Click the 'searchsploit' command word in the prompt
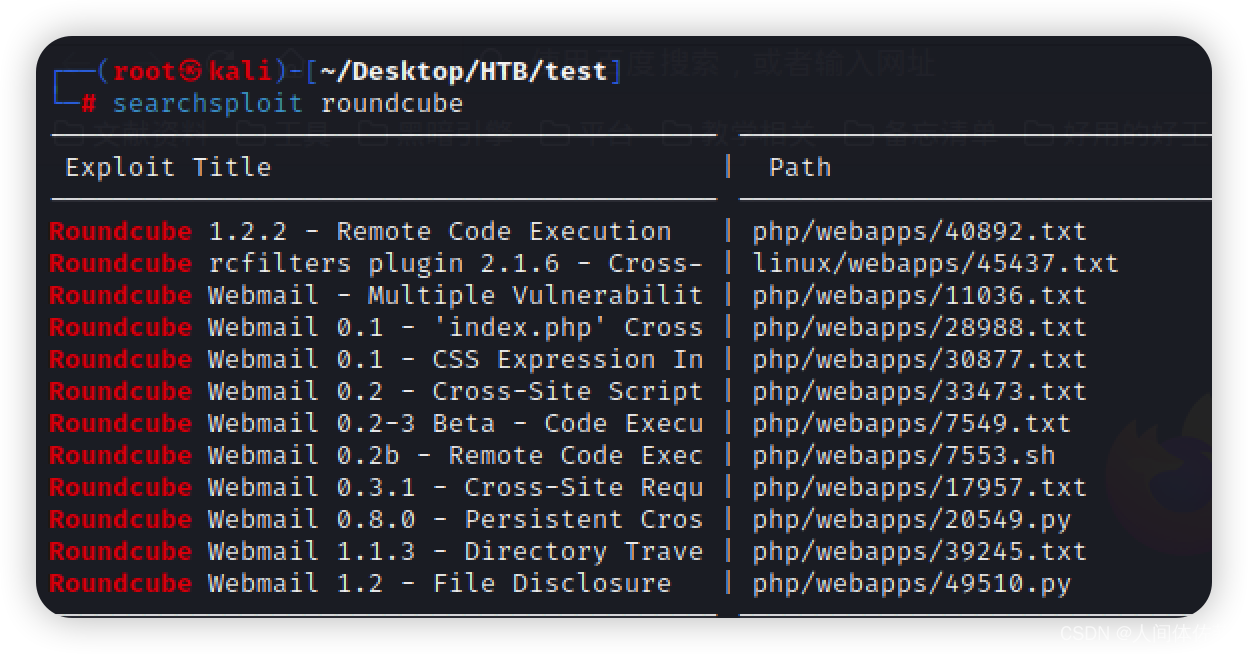 [x=207, y=103]
